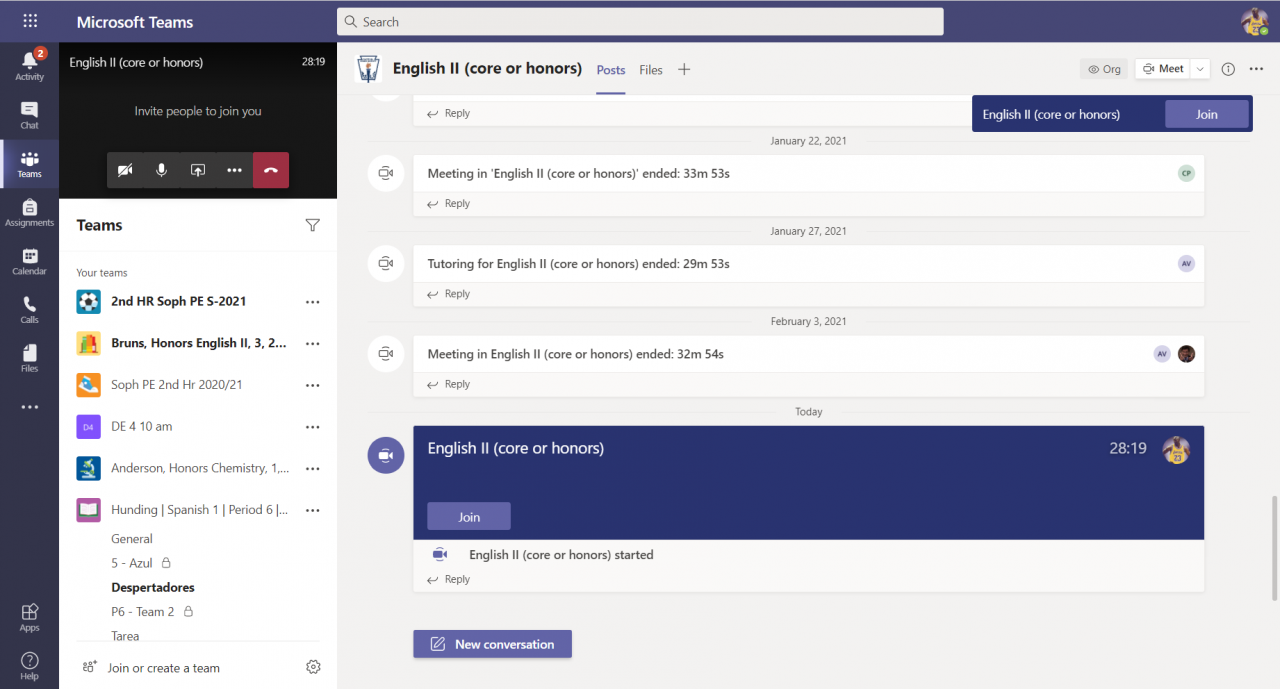The height and width of the screenshot is (689, 1280).
Task: Join meeting from top banner
Action: 1207,114
